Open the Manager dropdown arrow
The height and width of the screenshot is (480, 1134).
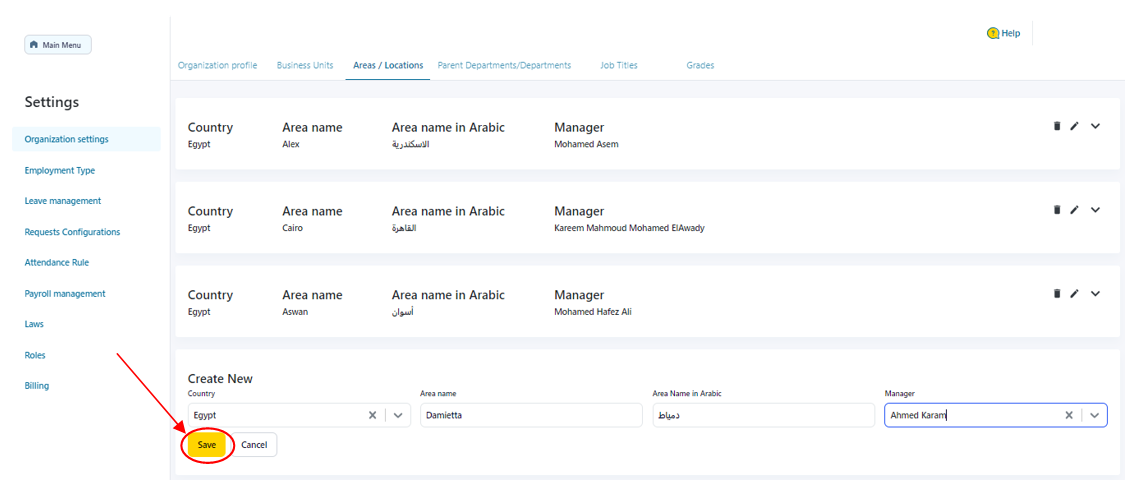[1094, 415]
